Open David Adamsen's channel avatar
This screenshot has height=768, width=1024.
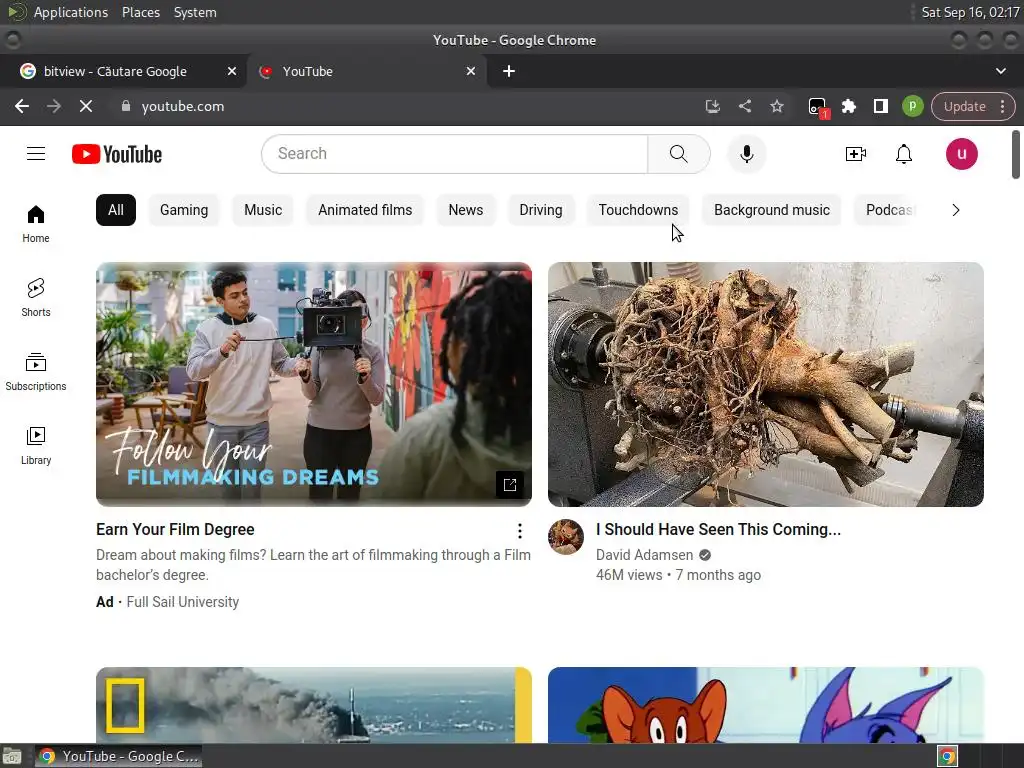(566, 537)
